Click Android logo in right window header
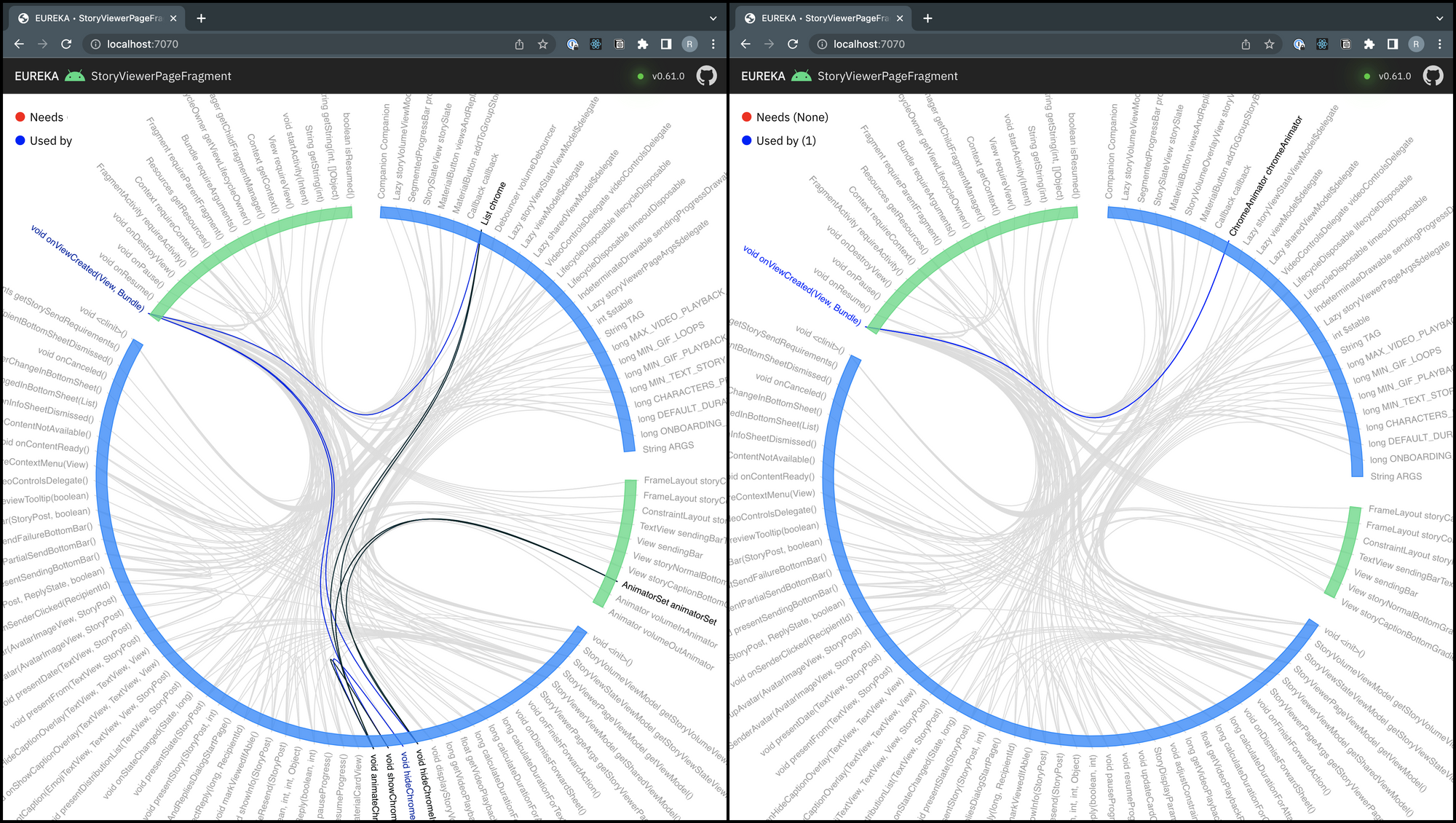Viewport: 1456px width, 823px height. pyautogui.click(x=801, y=76)
